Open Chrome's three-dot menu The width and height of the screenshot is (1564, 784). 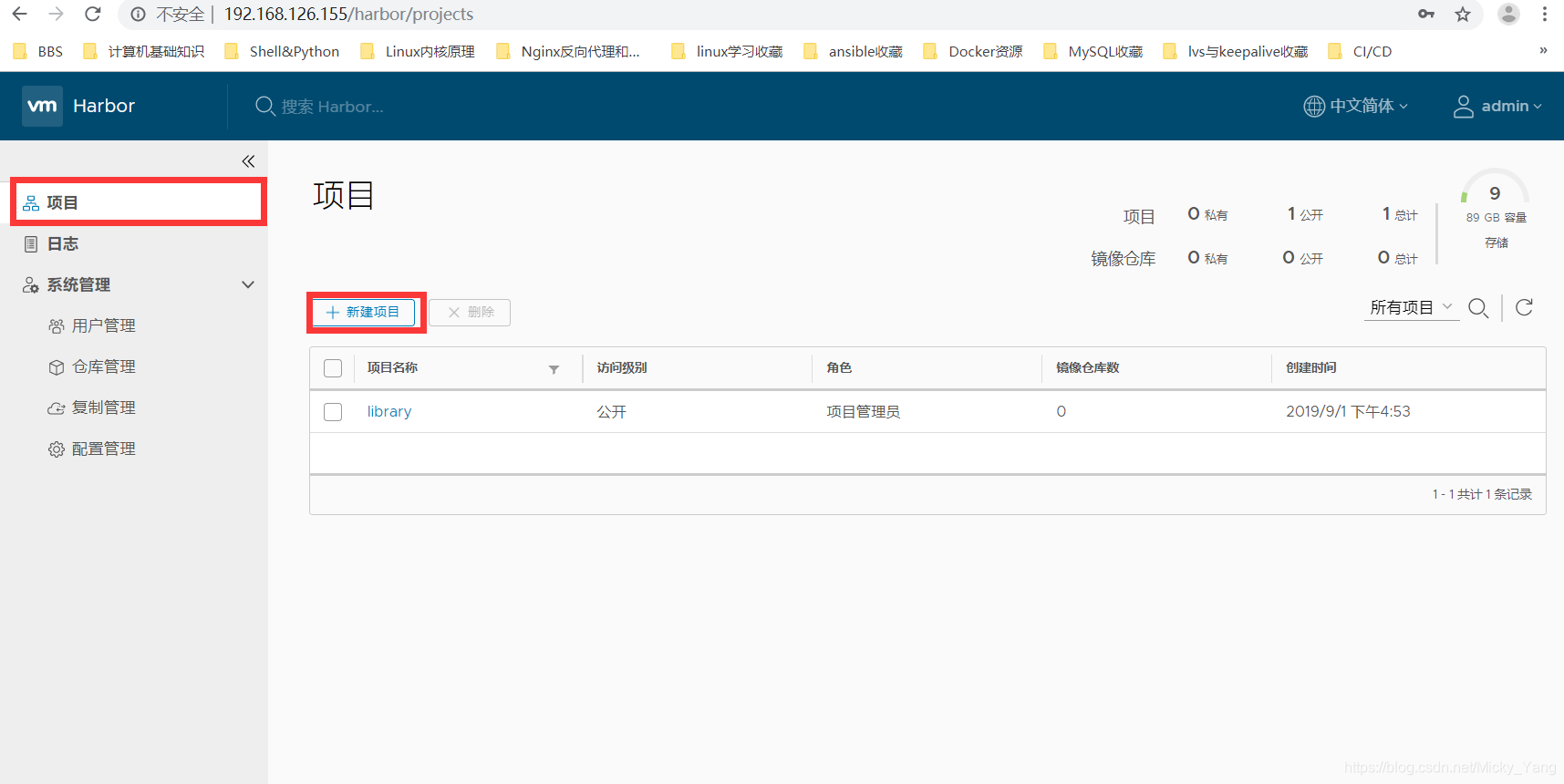(1545, 14)
